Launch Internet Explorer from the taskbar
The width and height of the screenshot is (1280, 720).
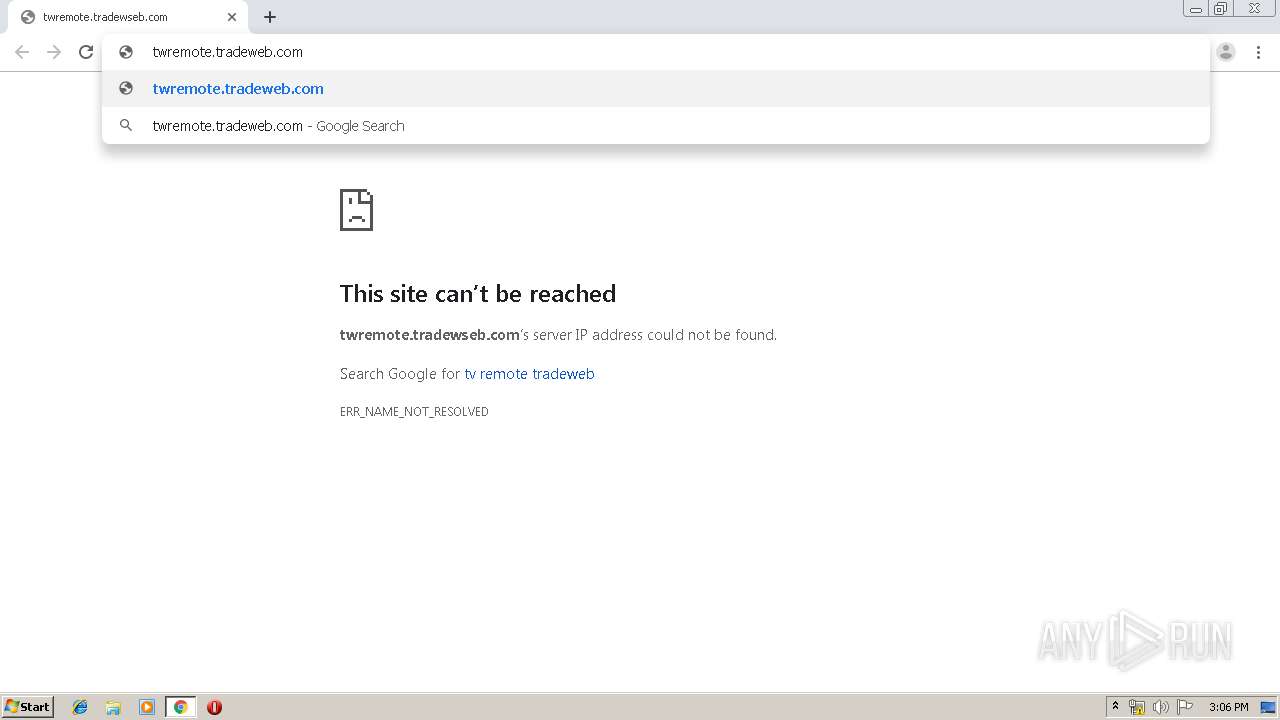coord(80,707)
